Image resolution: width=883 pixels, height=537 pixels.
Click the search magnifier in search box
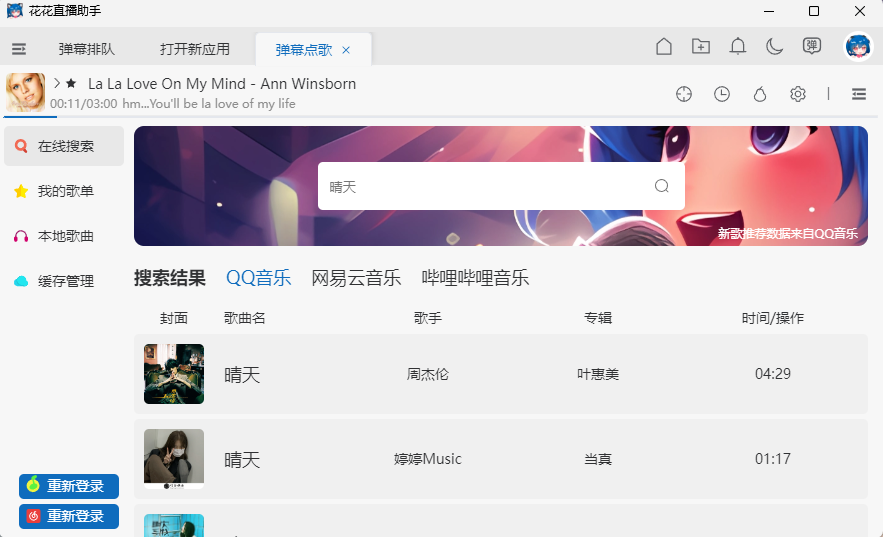[x=662, y=186]
